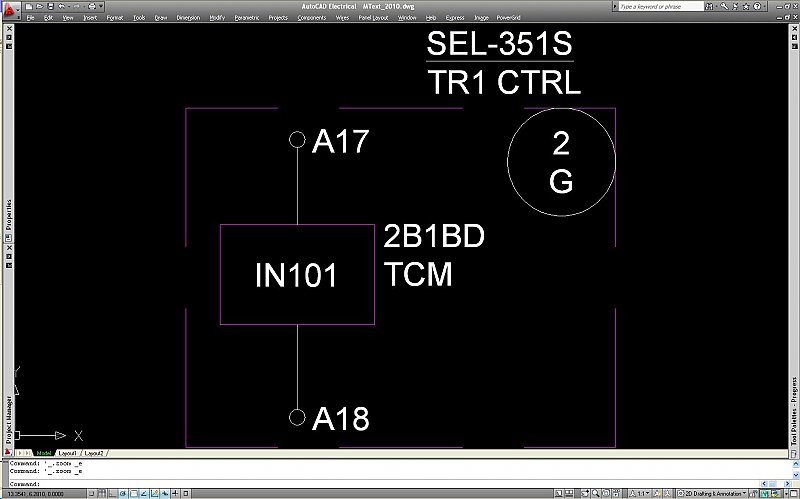Click the A17 terminal label in drawing
This screenshot has height=499, width=800.
tap(340, 141)
